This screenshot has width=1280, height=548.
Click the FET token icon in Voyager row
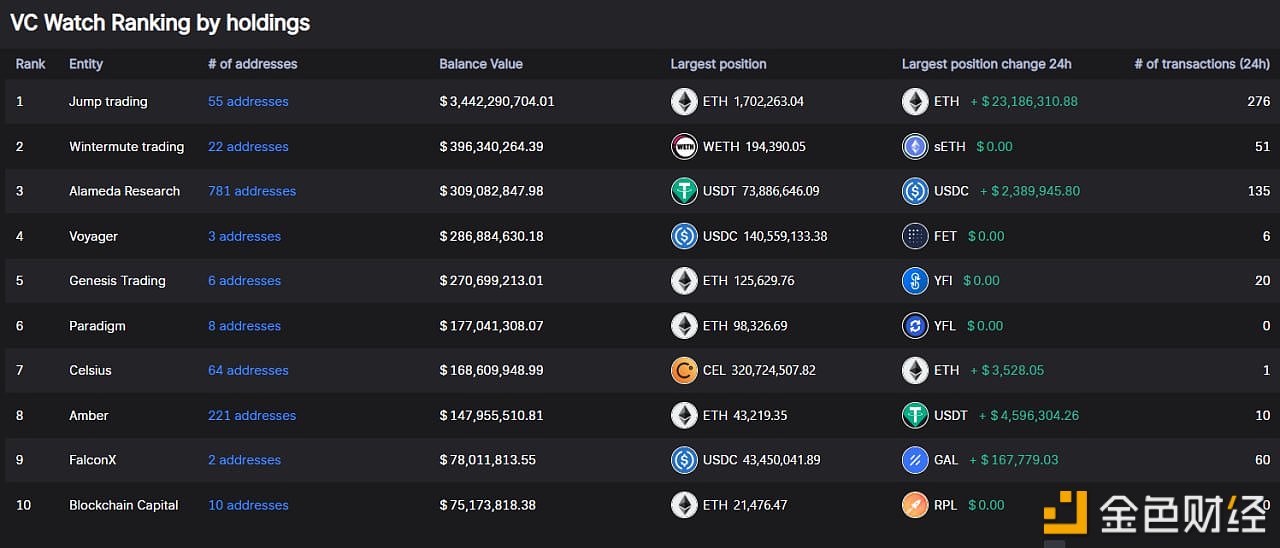click(x=915, y=236)
